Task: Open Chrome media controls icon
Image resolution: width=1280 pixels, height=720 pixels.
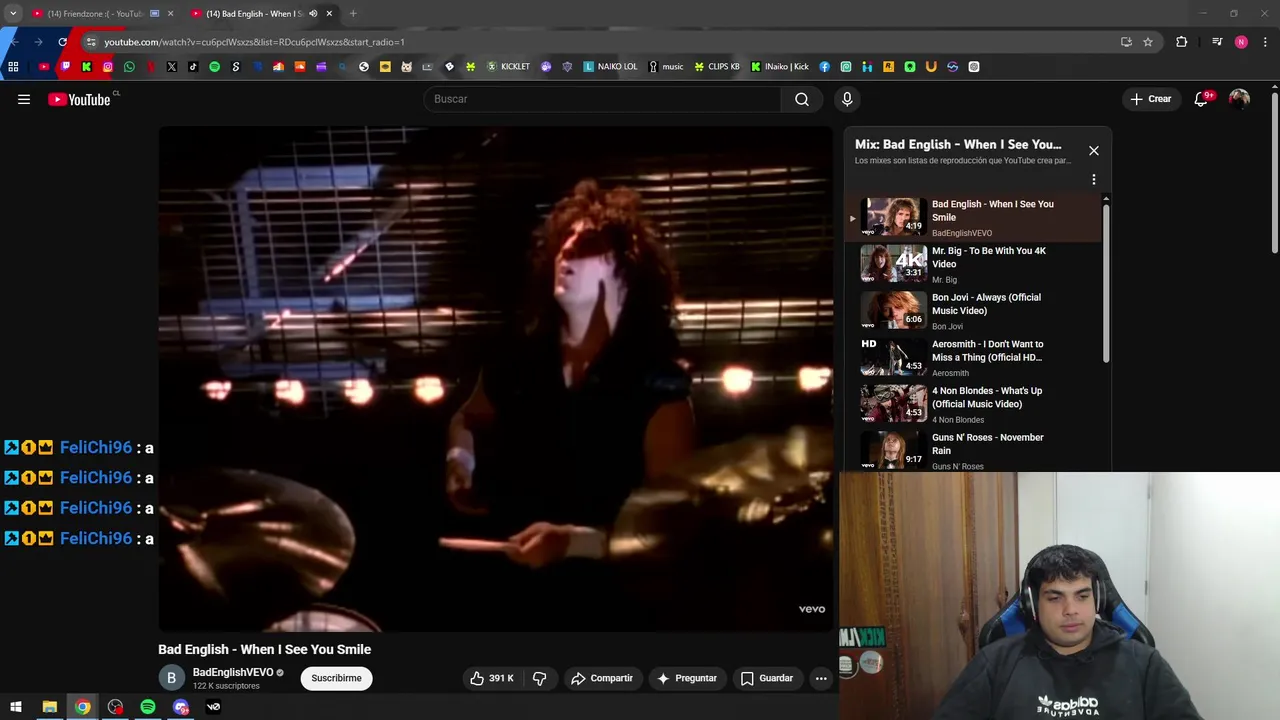Action: (x=1217, y=42)
